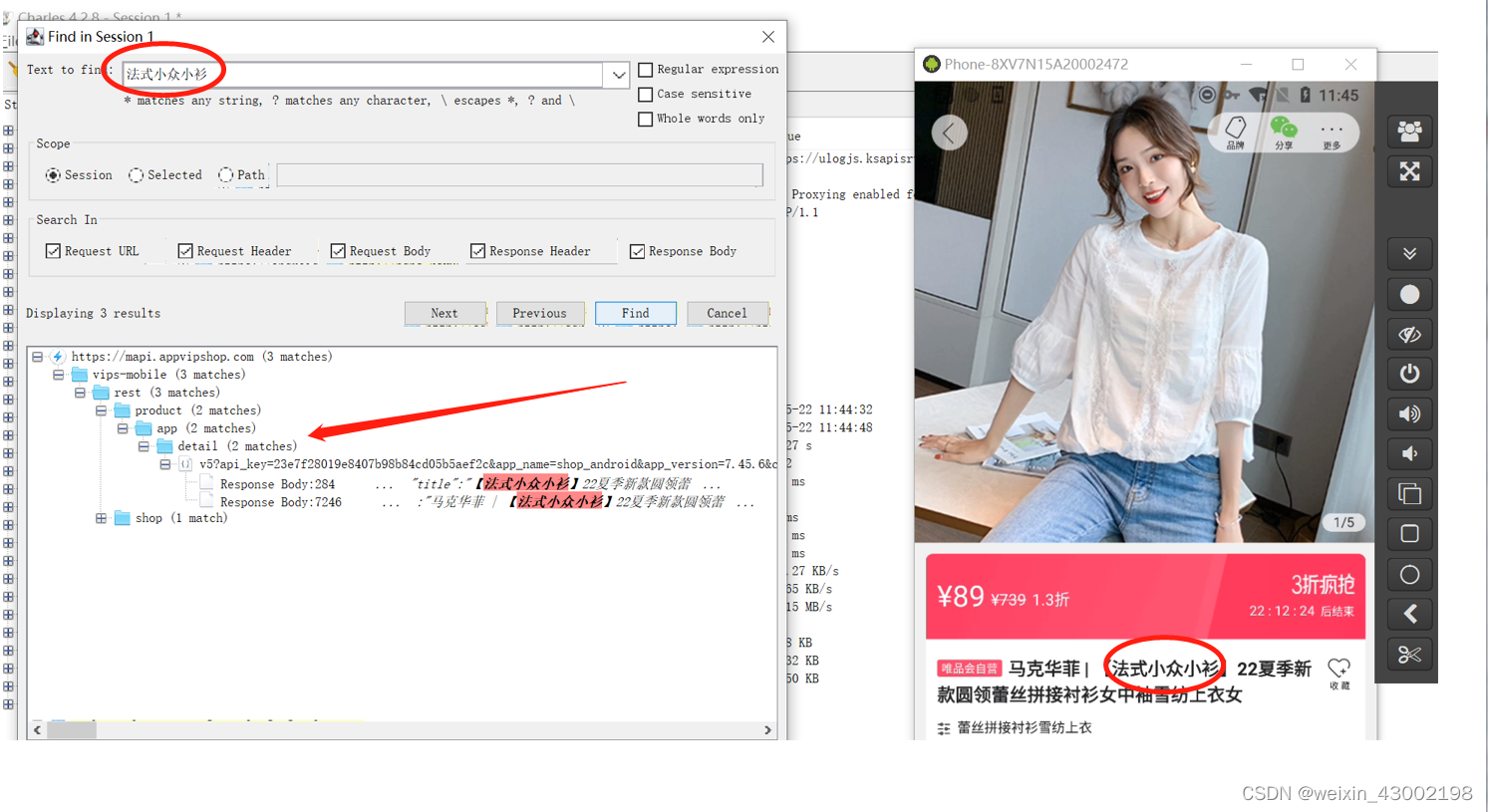1488x812 pixels.
Task: Select the Session scope radio button
Action: [53, 175]
